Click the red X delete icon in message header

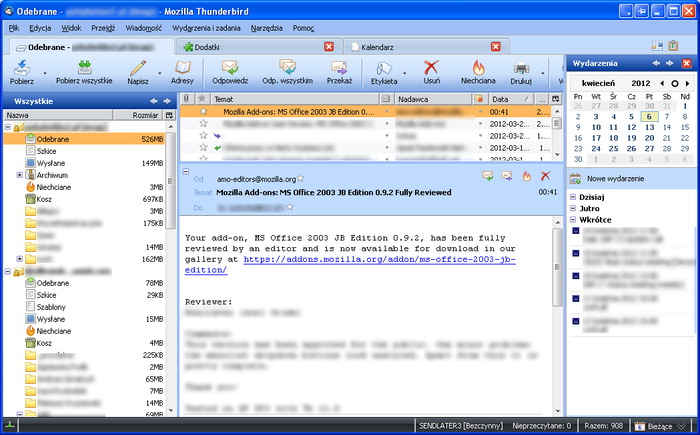(x=545, y=176)
